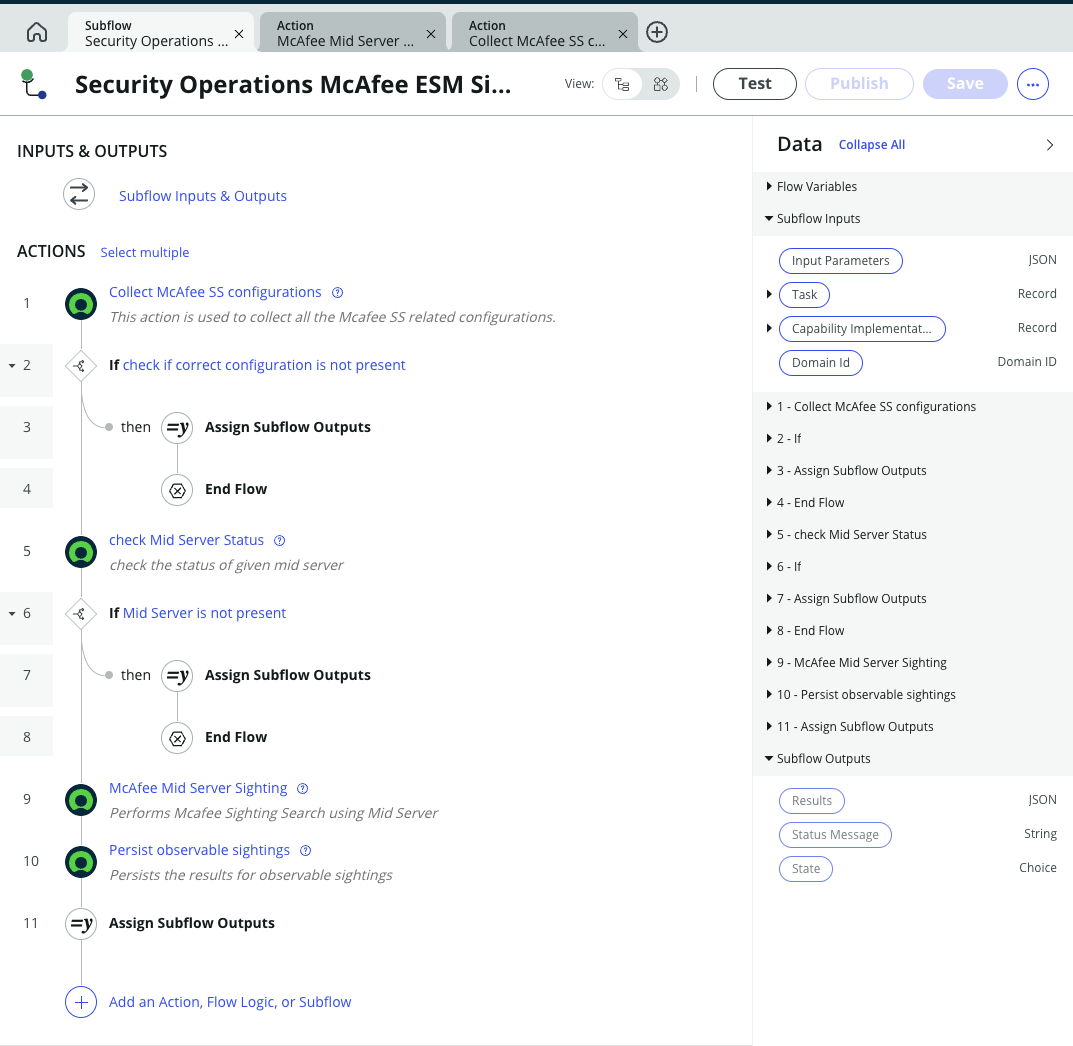Click the End Flow icon on step 8

tap(177, 738)
